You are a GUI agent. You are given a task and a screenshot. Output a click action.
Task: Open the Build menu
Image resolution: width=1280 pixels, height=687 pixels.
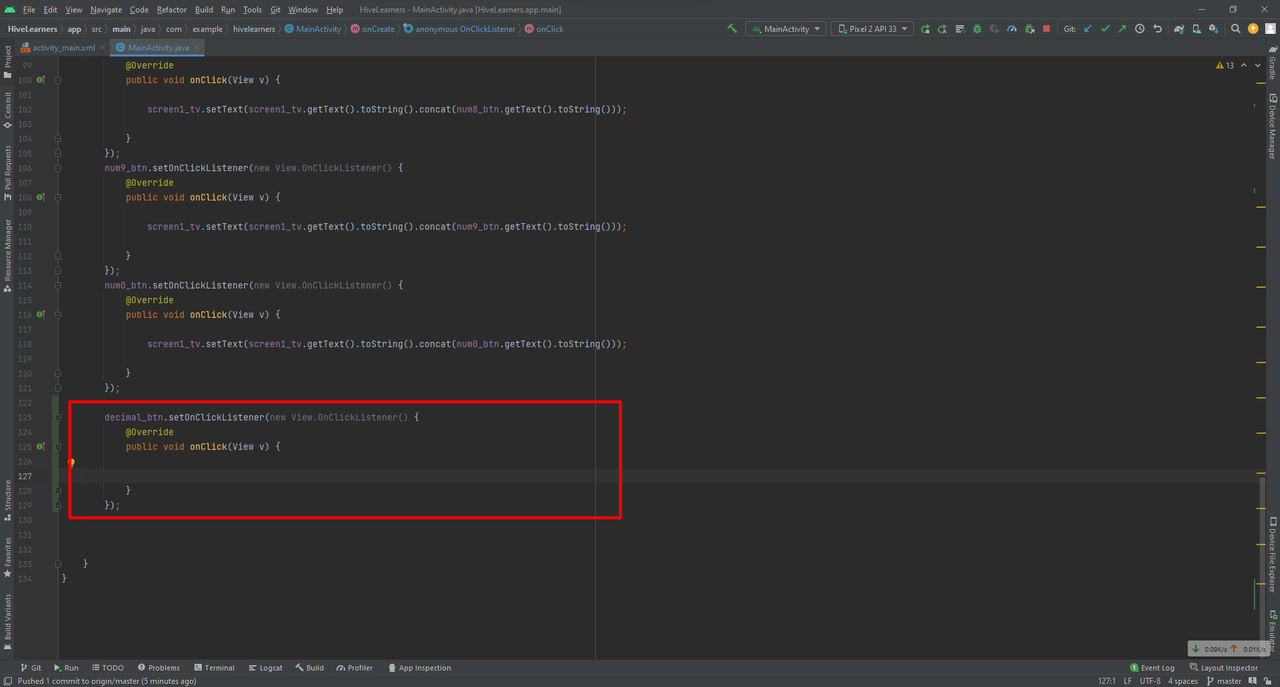point(204,9)
